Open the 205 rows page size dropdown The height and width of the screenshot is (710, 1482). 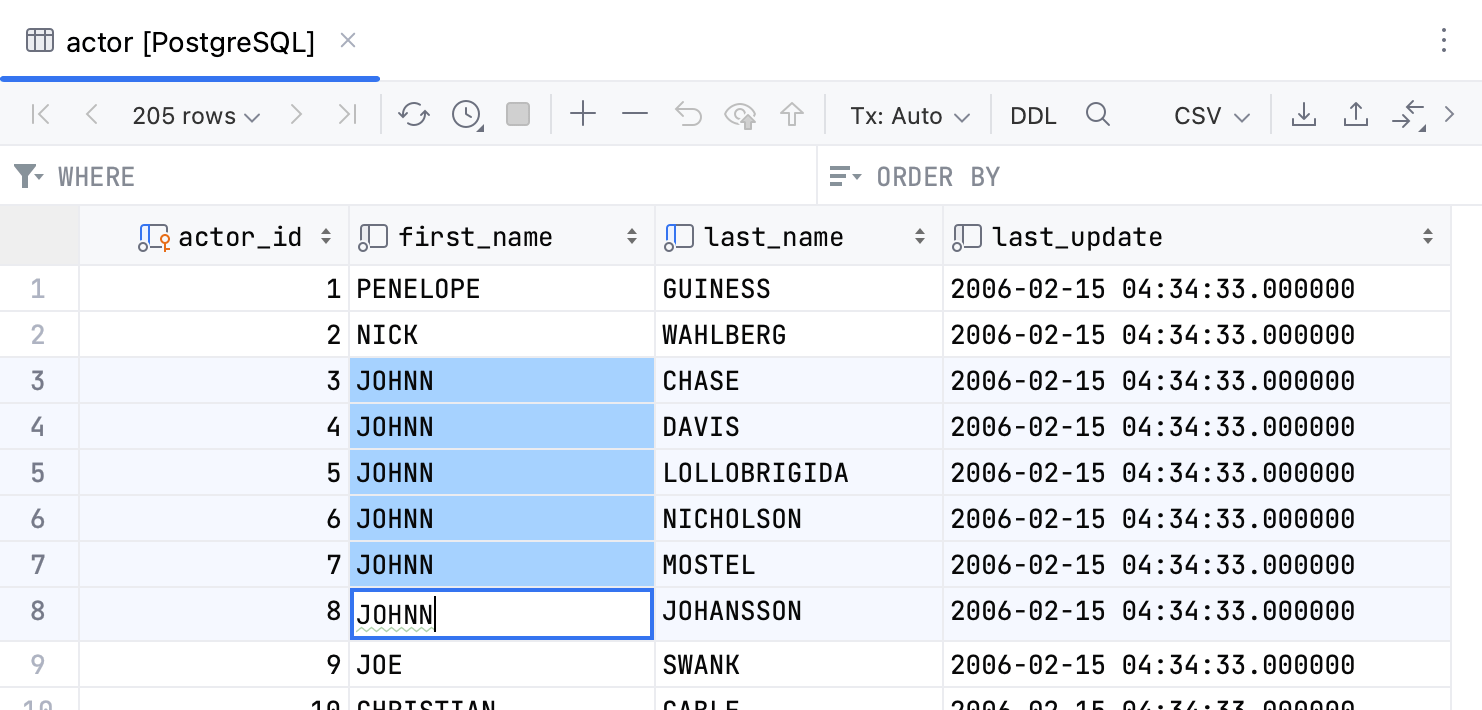(196, 114)
